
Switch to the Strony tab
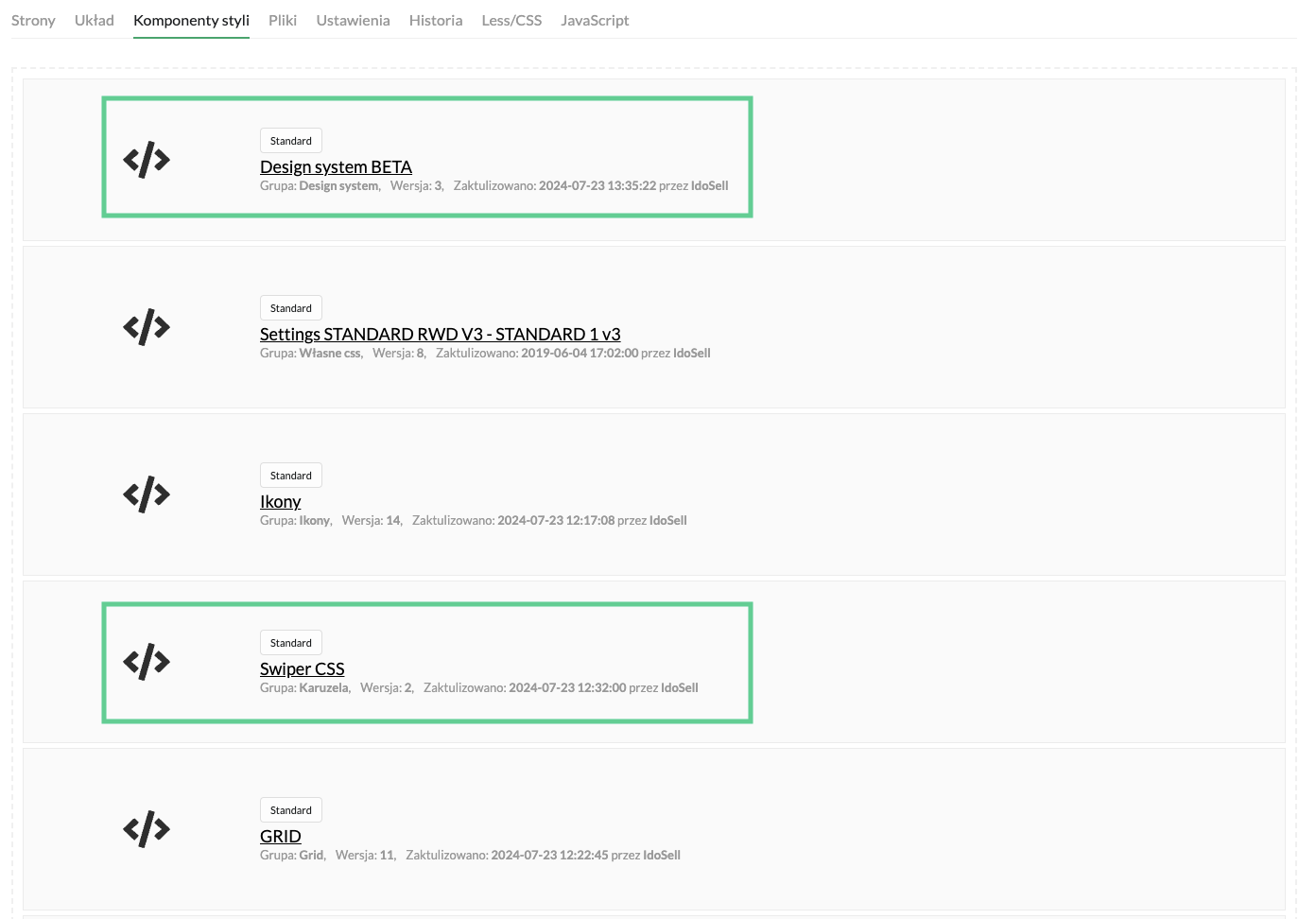pos(33,20)
